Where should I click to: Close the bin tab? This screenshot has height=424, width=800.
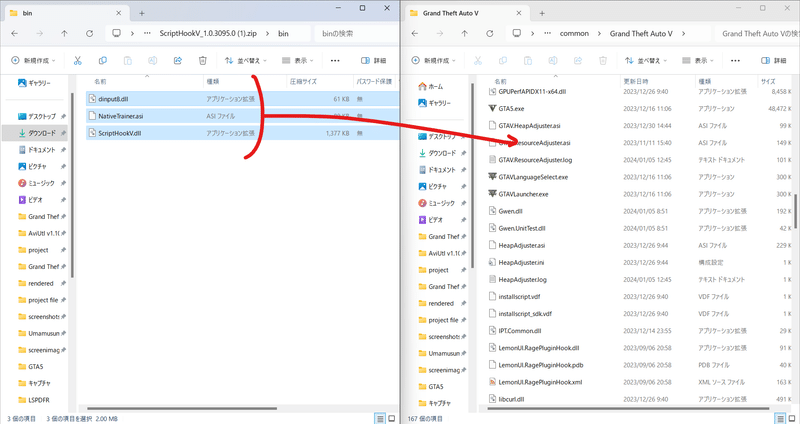[118, 13]
